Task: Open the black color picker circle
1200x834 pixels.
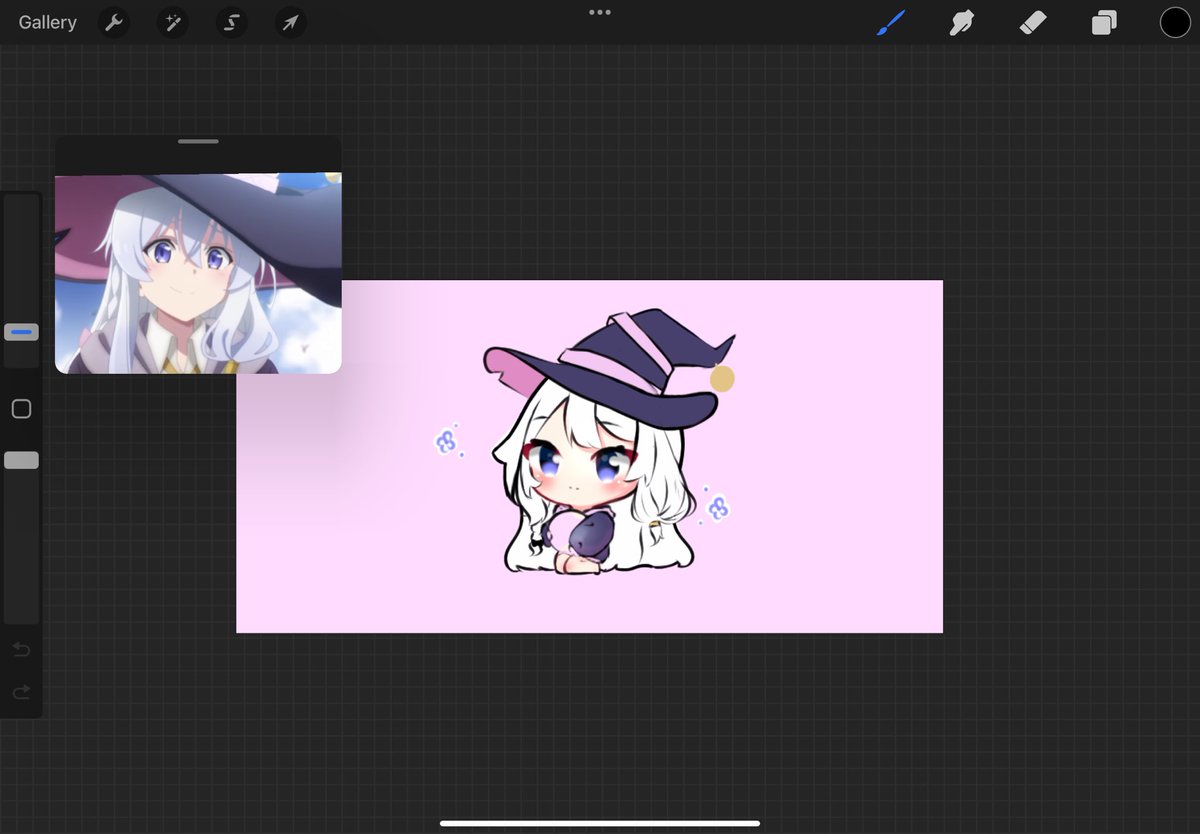Action: click(1175, 22)
